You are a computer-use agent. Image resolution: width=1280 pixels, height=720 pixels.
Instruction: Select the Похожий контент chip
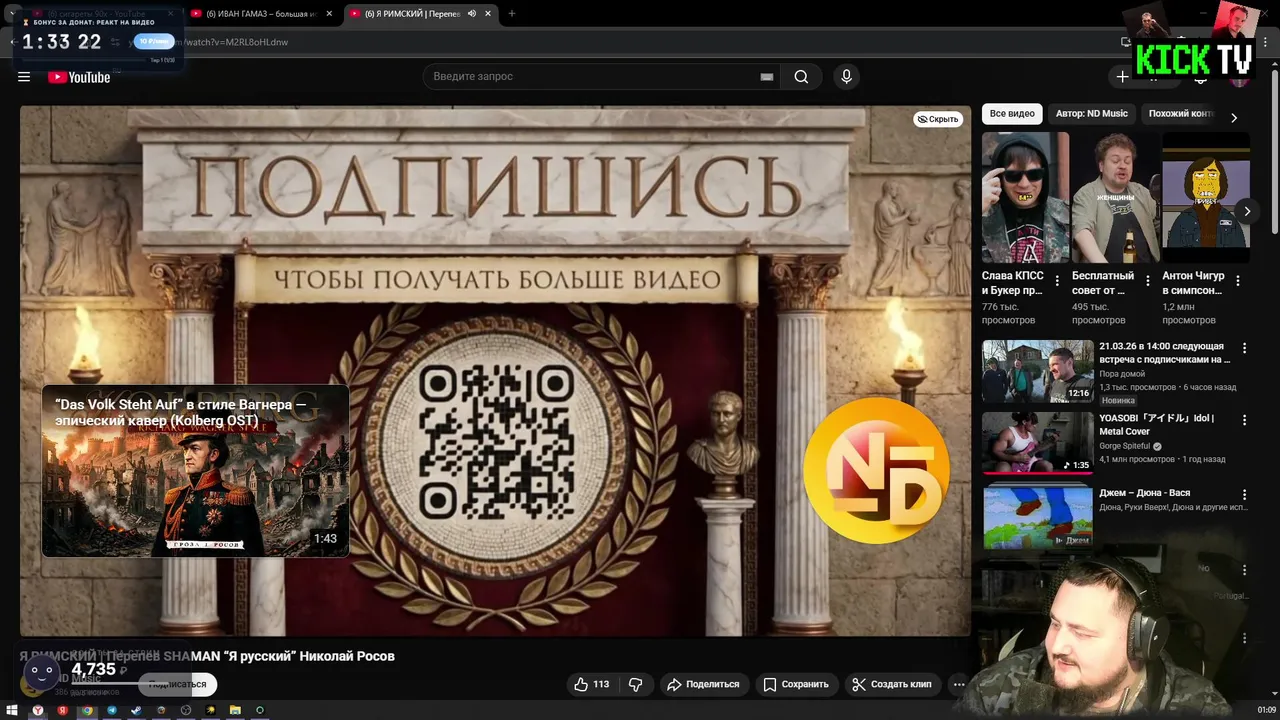click(x=1181, y=114)
